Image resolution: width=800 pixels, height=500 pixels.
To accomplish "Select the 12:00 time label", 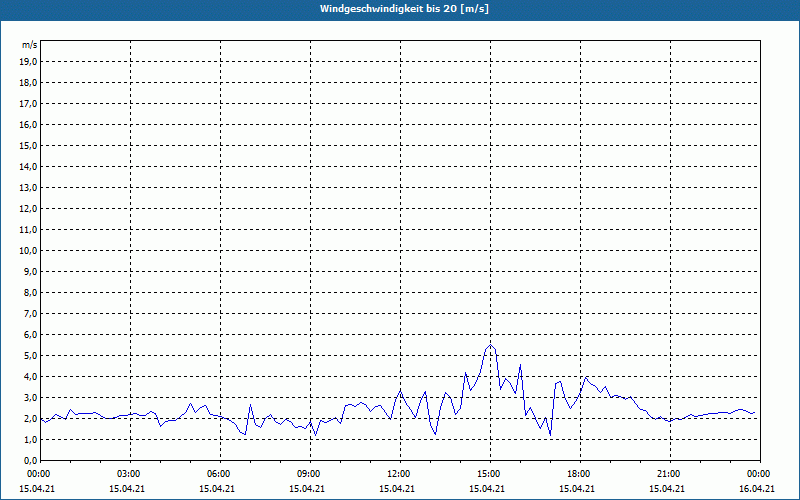I will pyautogui.click(x=400, y=474).
